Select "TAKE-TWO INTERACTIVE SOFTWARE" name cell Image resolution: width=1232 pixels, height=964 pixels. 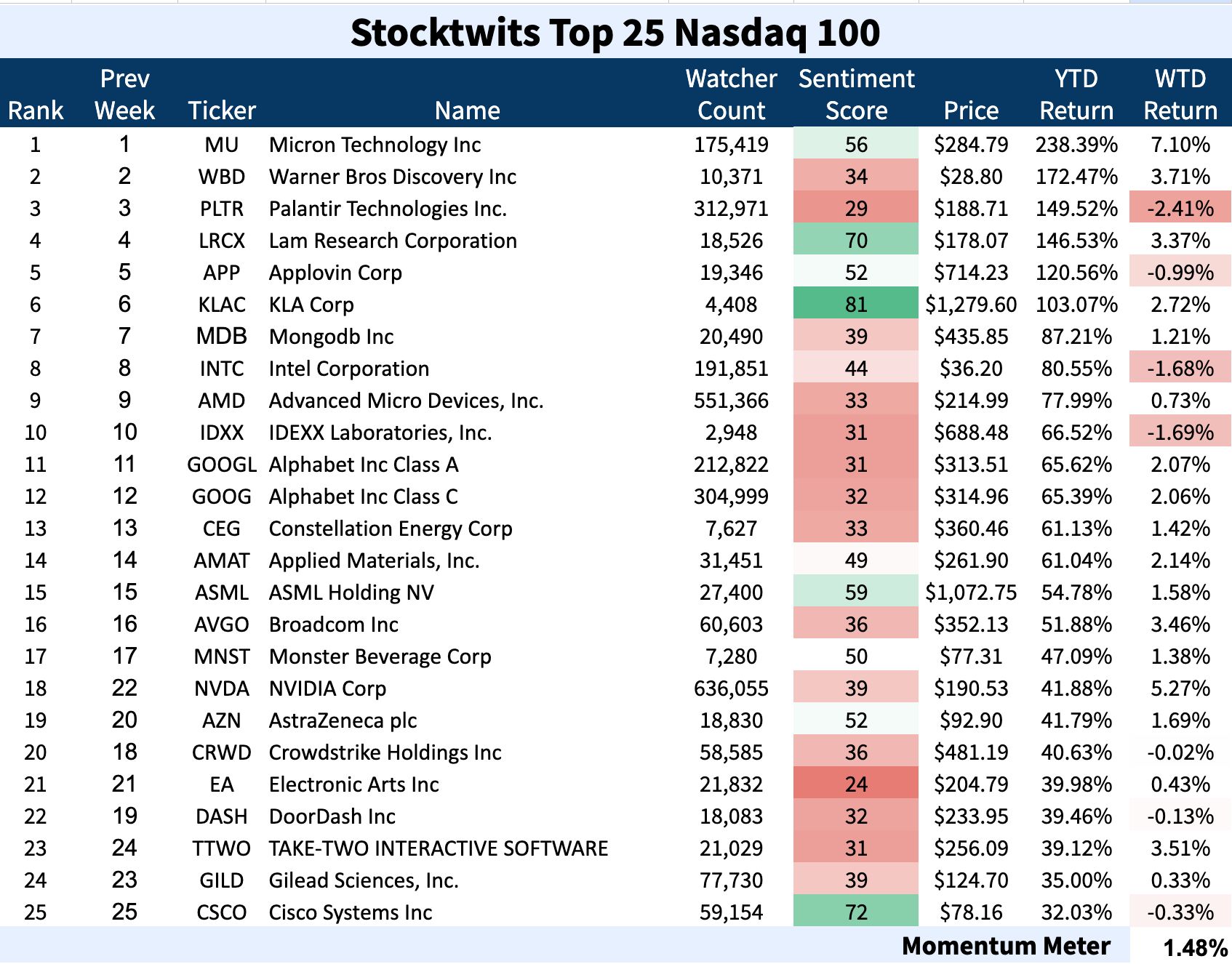439,848
